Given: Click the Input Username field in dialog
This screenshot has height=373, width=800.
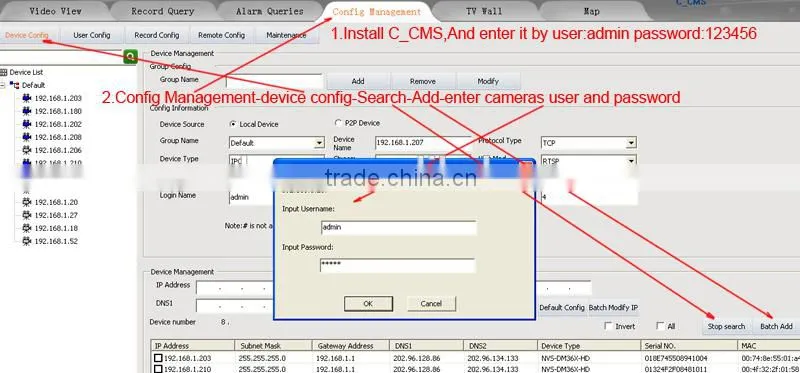Looking at the screenshot, I should coord(398,228).
